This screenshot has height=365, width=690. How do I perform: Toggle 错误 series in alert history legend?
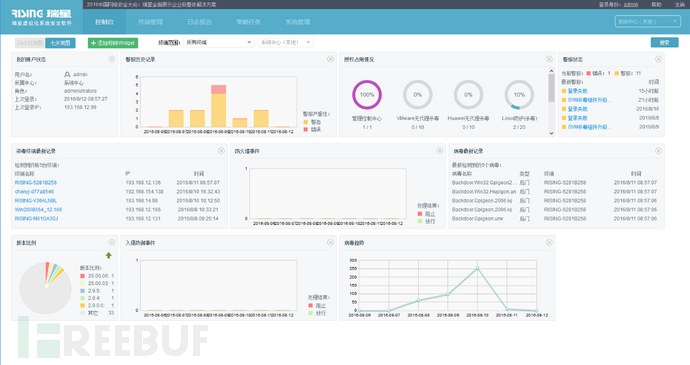pyautogui.click(x=312, y=129)
